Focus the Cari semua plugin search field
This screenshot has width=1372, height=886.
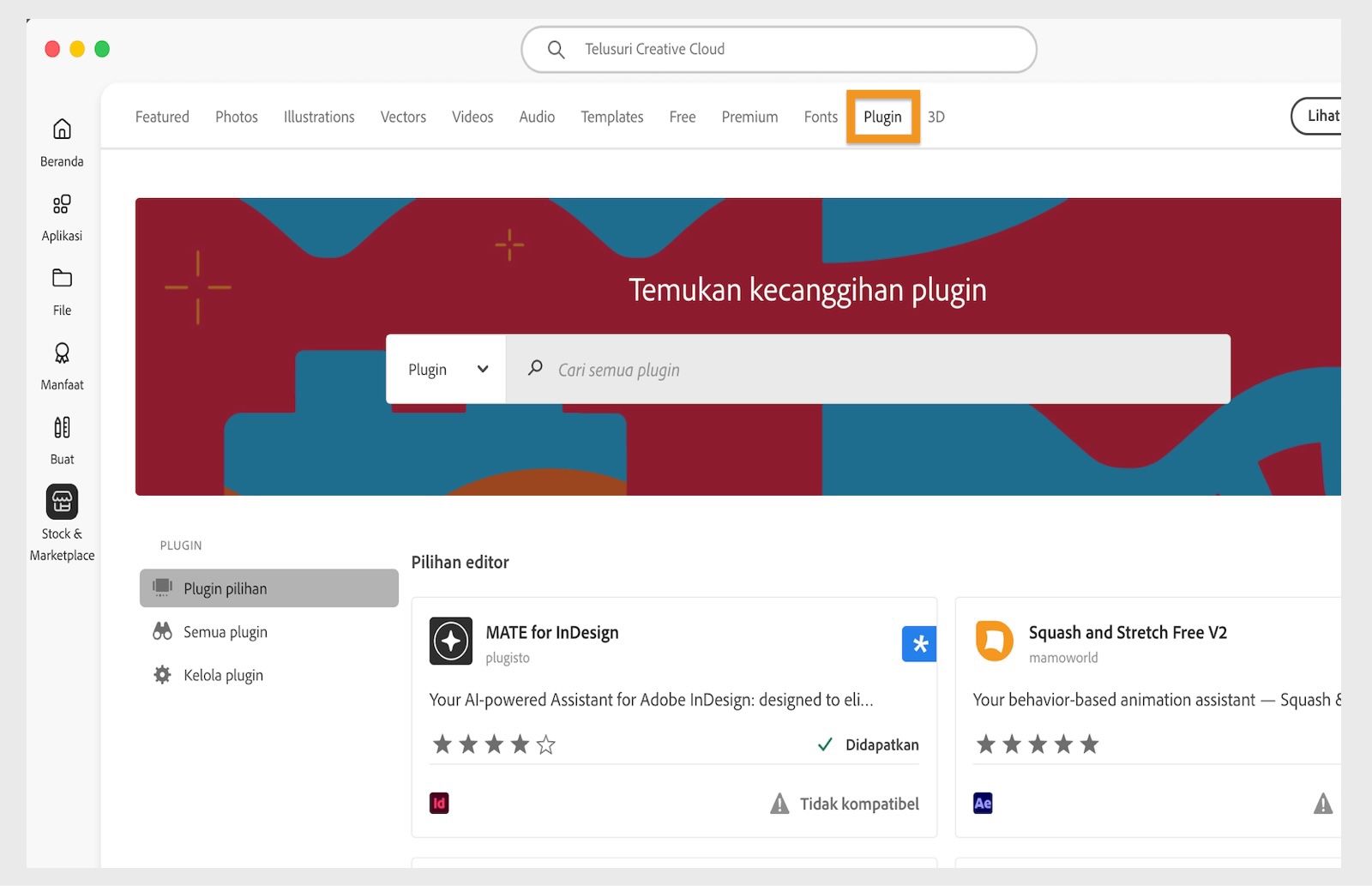pyautogui.click(x=868, y=369)
